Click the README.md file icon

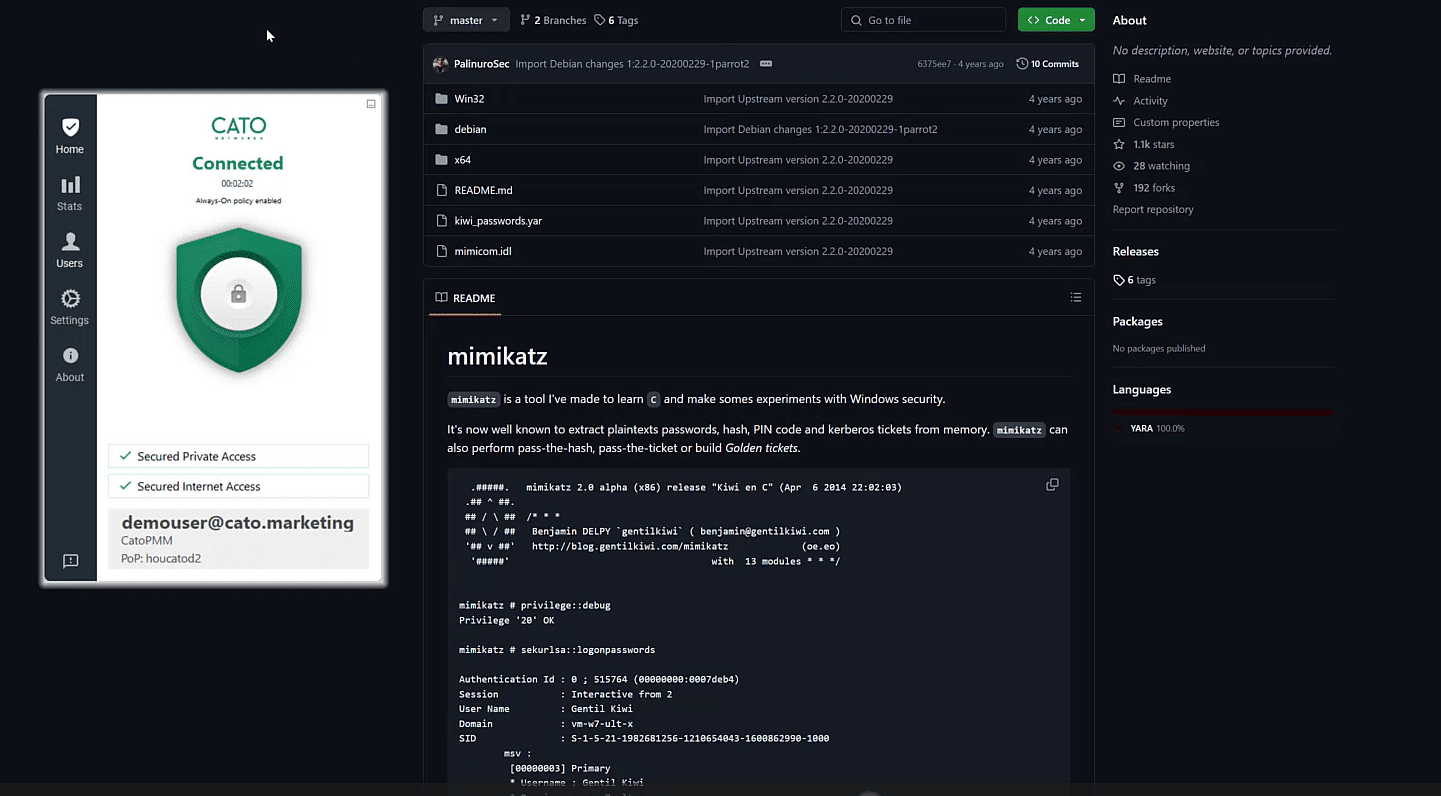441,190
